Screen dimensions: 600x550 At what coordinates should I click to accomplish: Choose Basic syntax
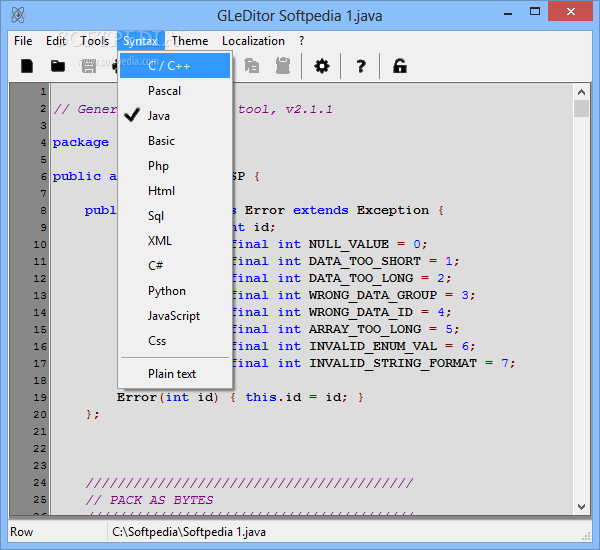point(175,141)
